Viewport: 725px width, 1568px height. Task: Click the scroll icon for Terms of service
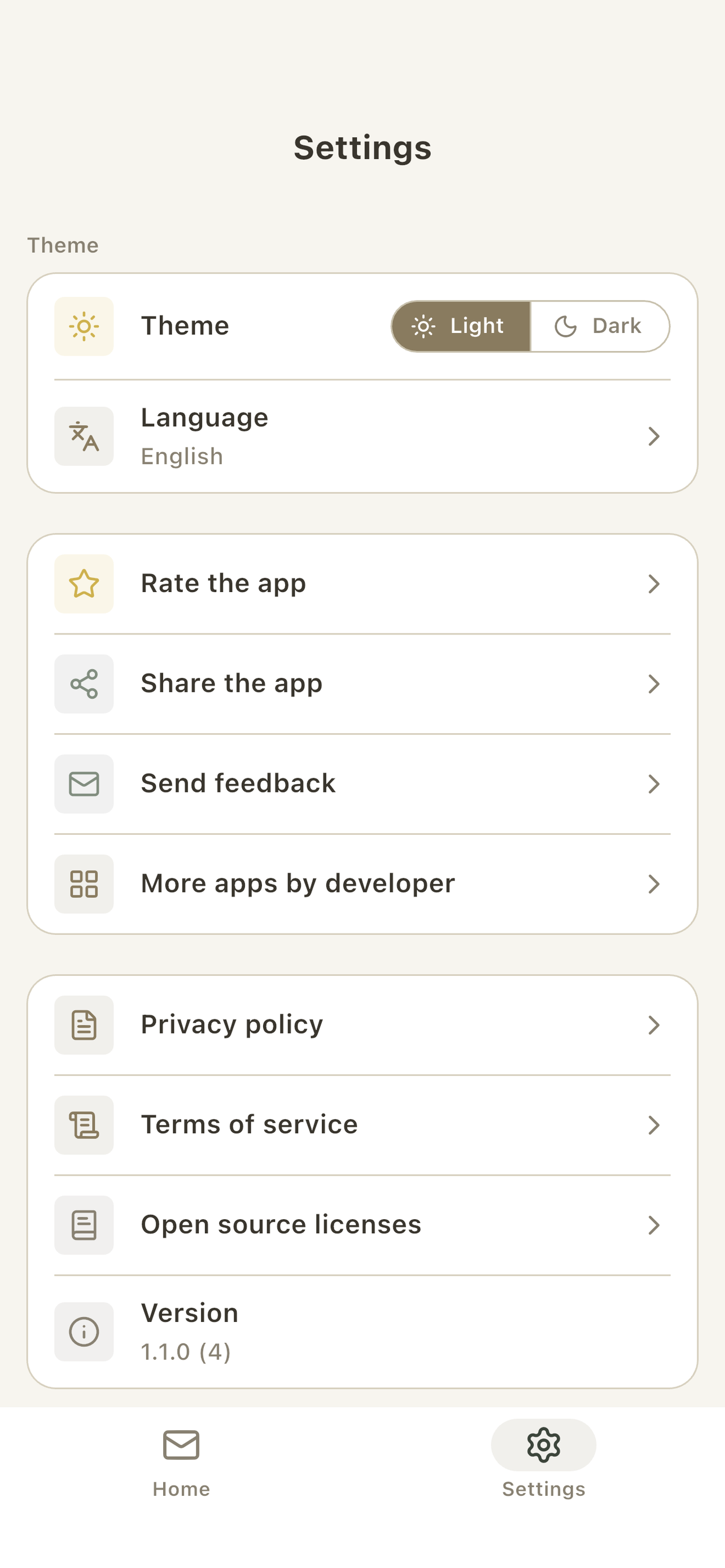coord(84,1125)
